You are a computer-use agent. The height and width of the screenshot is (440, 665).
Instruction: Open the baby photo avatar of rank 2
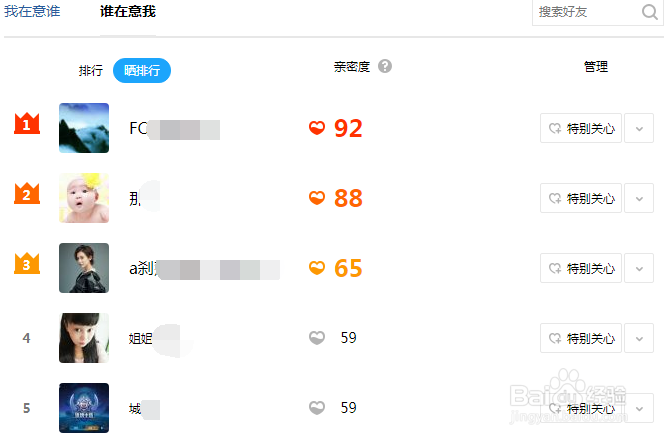pos(84,198)
